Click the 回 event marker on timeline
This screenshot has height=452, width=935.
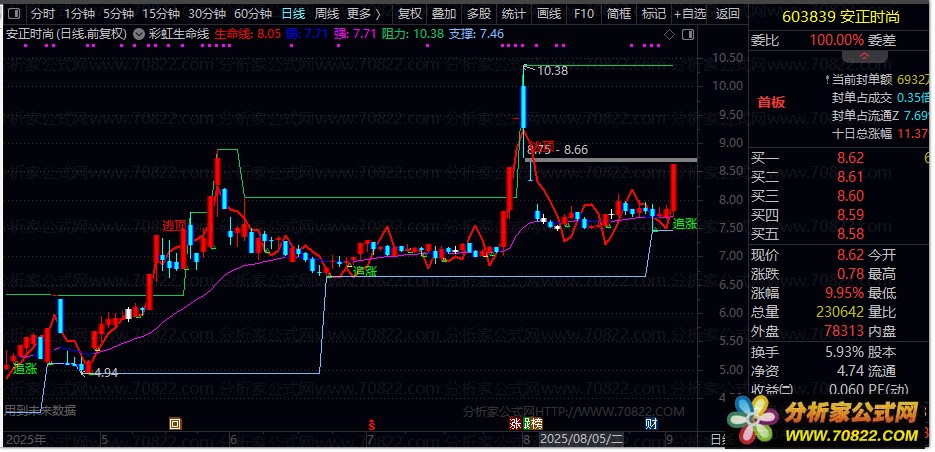coord(175,425)
